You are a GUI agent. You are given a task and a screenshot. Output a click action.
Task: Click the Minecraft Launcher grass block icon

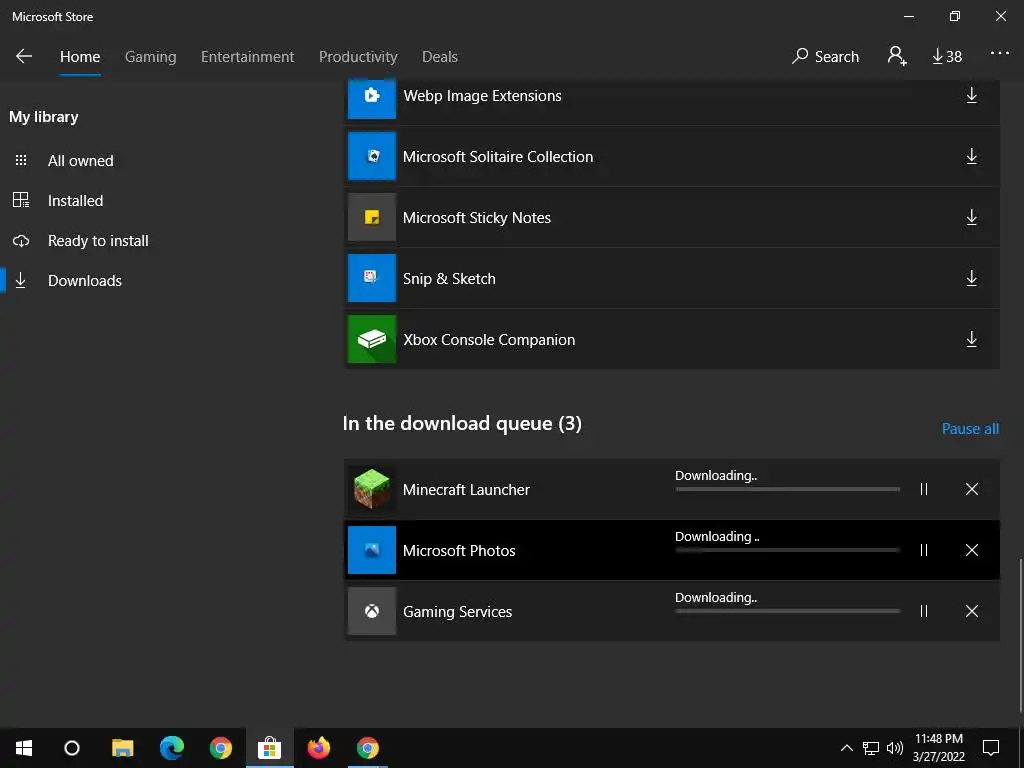pyautogui.click(x=372, y=489)
